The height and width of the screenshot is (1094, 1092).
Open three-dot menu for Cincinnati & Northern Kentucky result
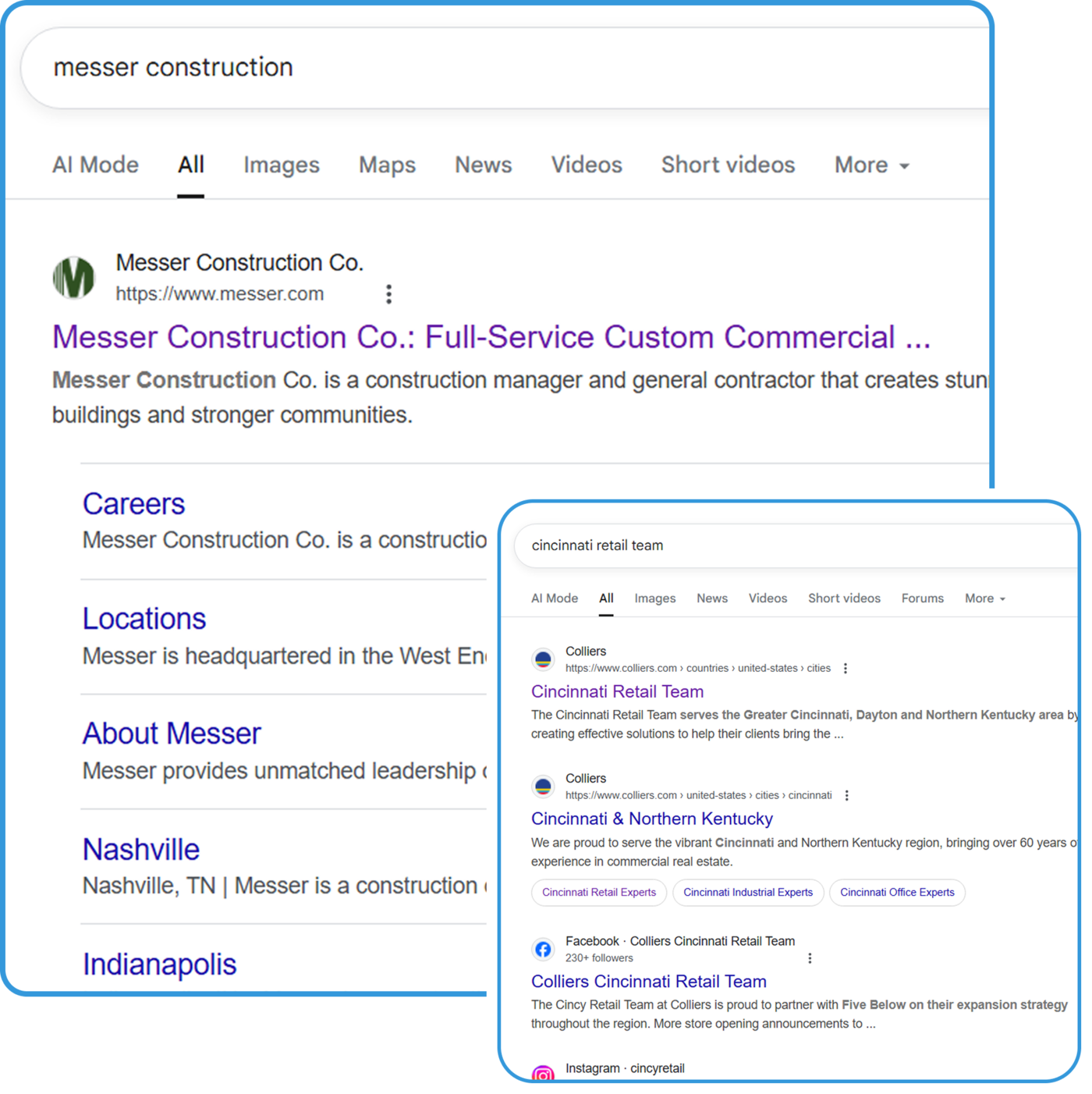point(847,795)
